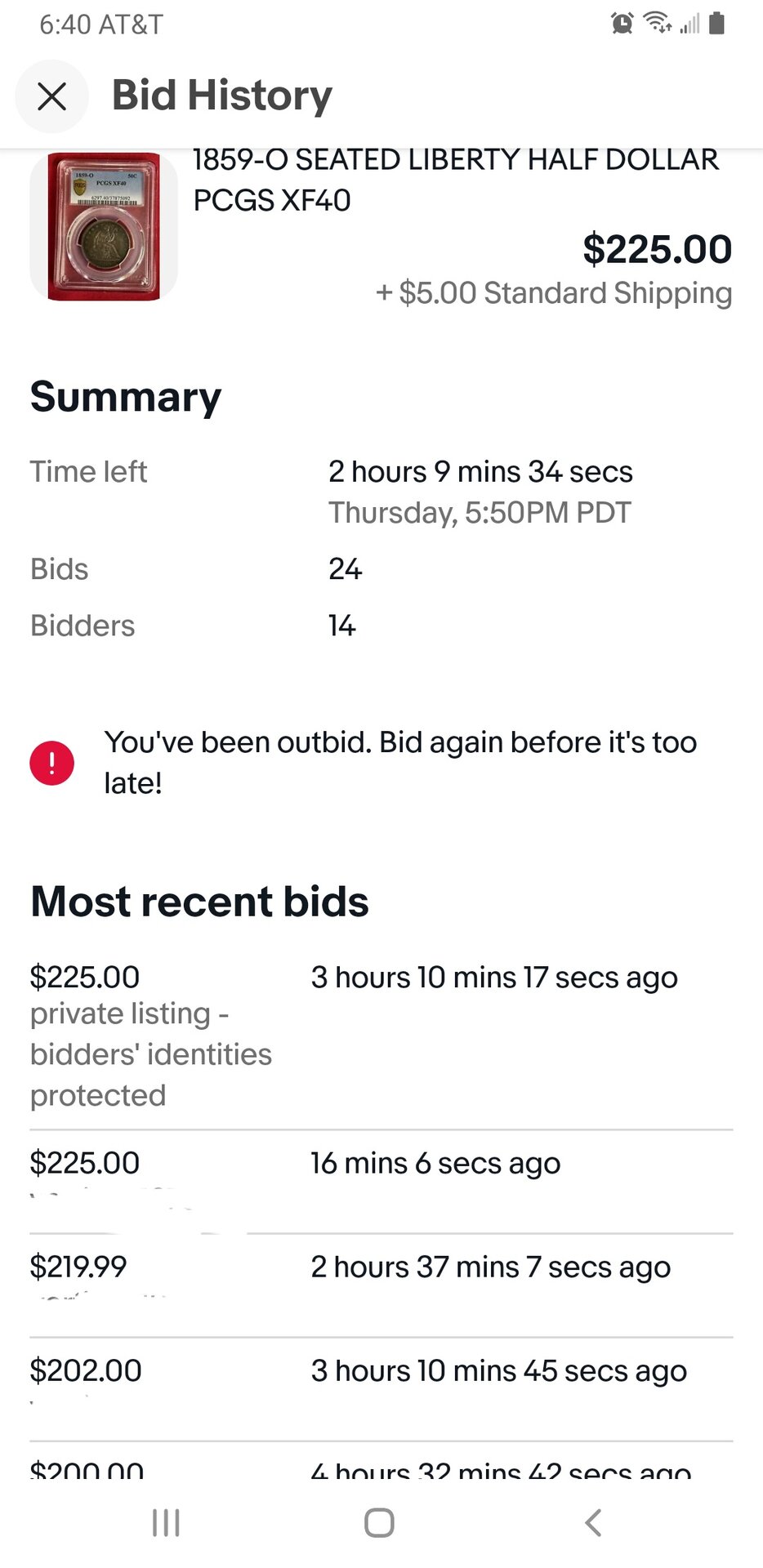Tap the $225.00 current price
The height and width of the screenshot is (1568, 763).
(657, 249)
